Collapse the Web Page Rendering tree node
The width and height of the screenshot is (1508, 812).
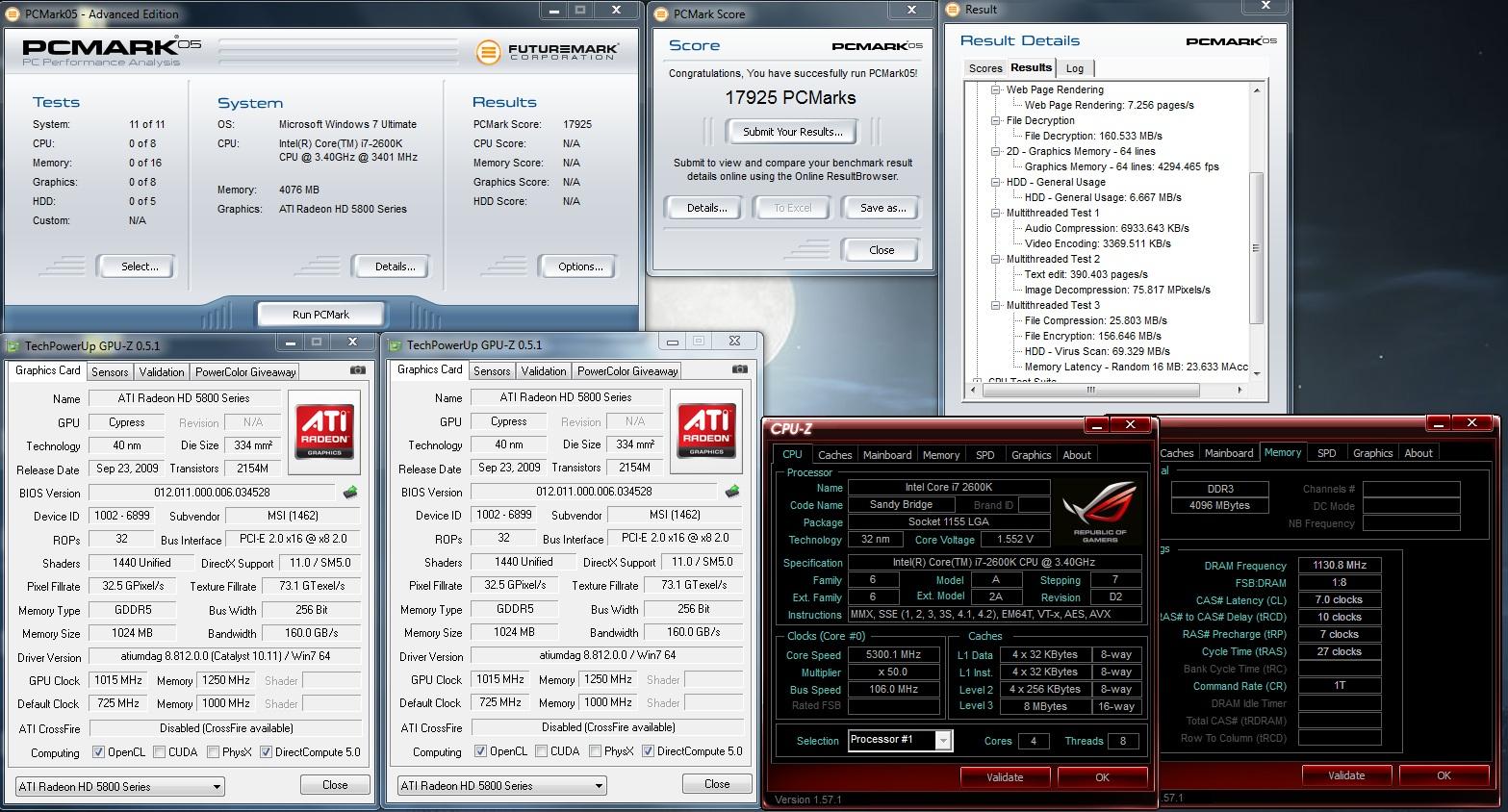tap(996, 89)
